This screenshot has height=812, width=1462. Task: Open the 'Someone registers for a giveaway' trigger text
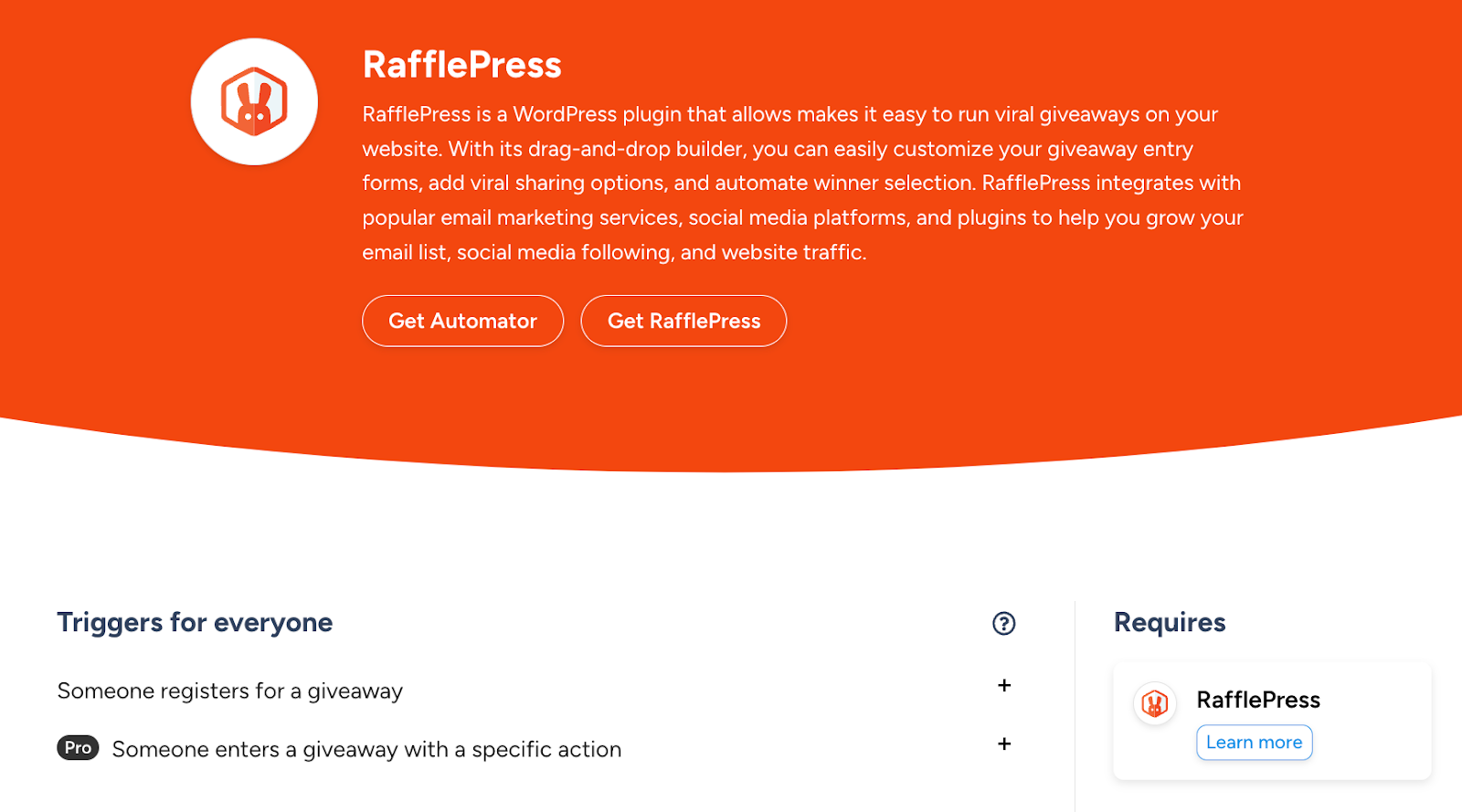(x=229, y=691)
